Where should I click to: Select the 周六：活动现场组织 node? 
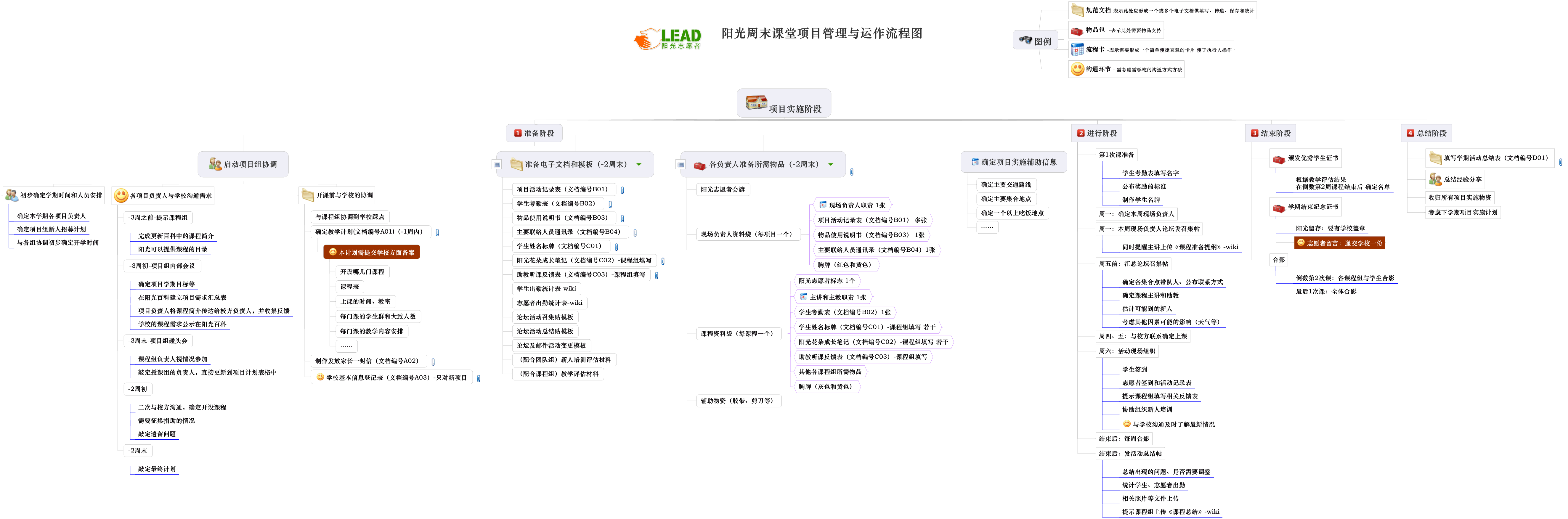pyautogui.click(x=1127, y=351)
